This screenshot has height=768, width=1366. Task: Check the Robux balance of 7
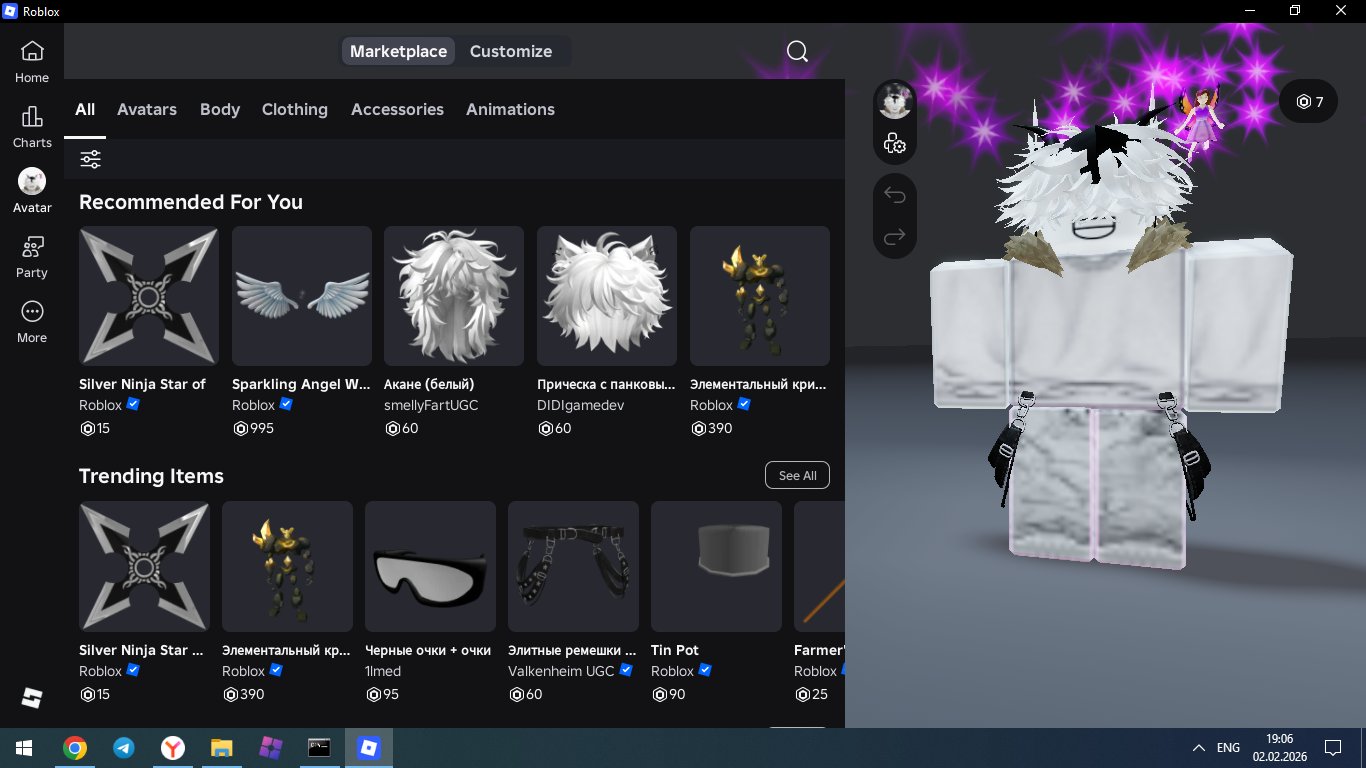[x=1309, y=101]
